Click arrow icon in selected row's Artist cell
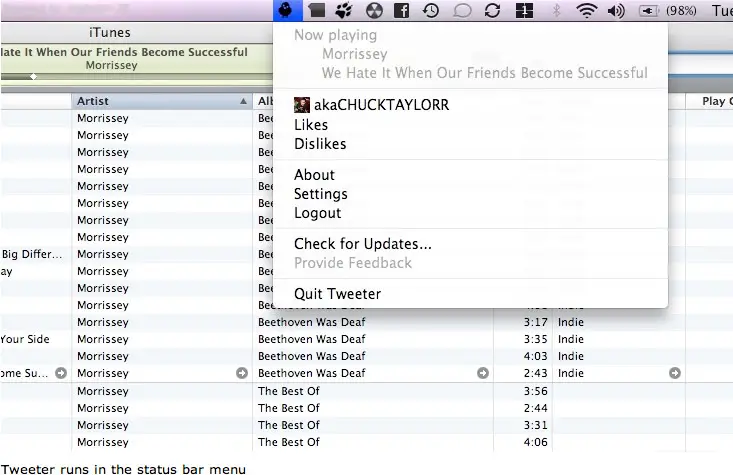The height and width of the screenshot is (475, 733). (242, 373)
